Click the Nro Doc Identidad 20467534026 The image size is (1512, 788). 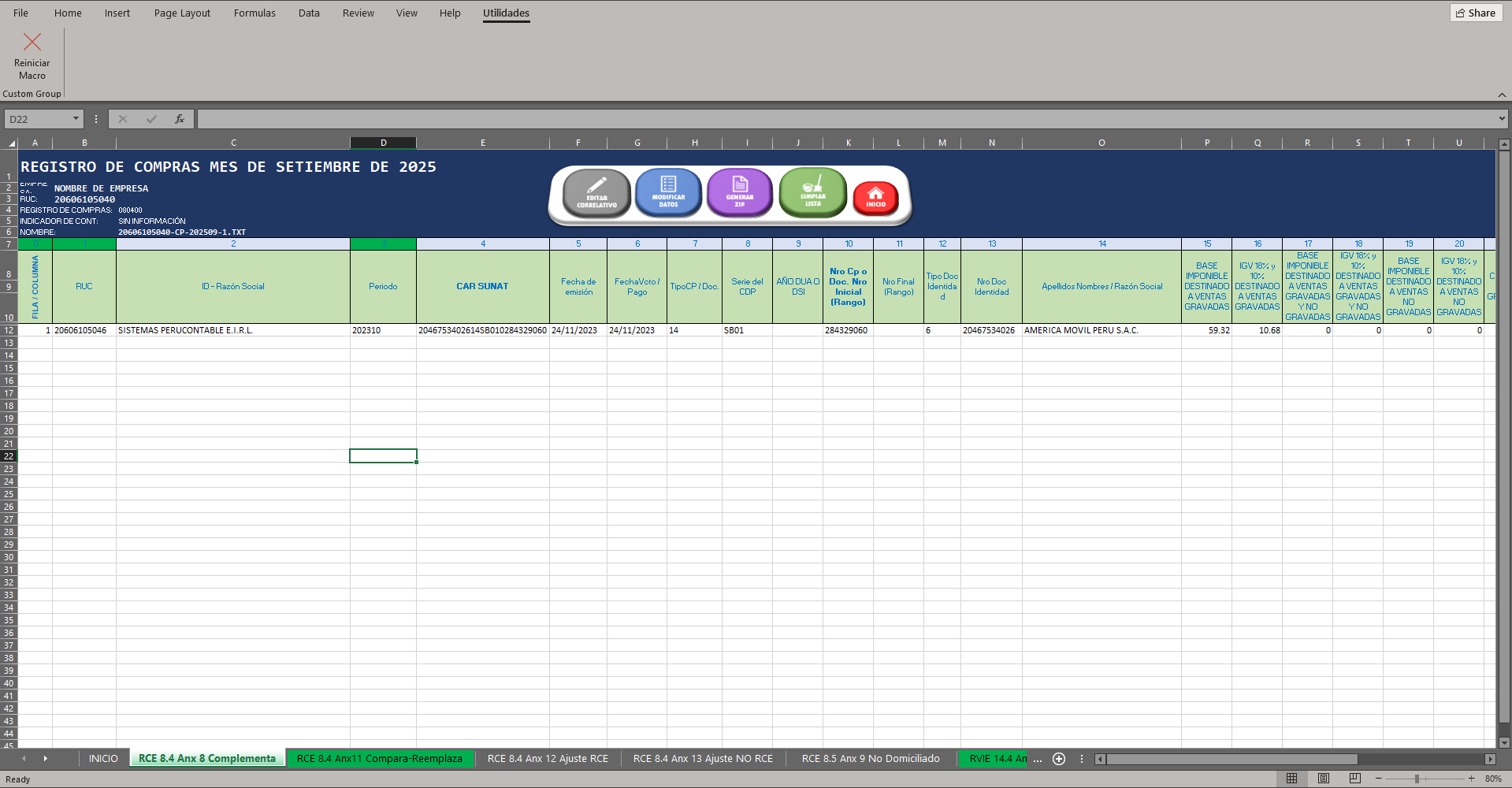991,330
